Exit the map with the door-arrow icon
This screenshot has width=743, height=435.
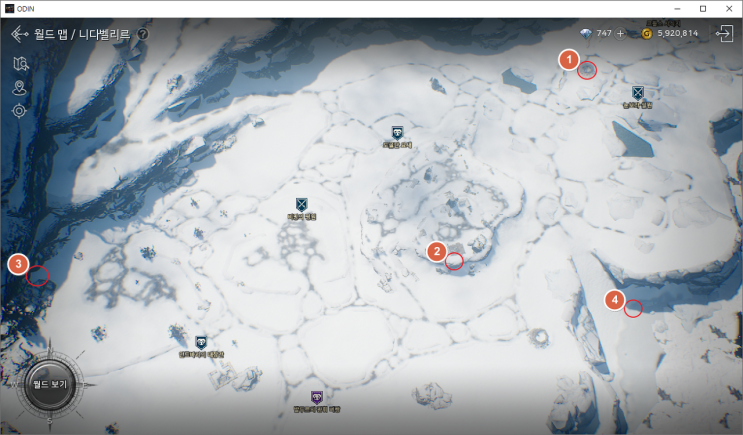pyautogui.click(x=724, y=34)
